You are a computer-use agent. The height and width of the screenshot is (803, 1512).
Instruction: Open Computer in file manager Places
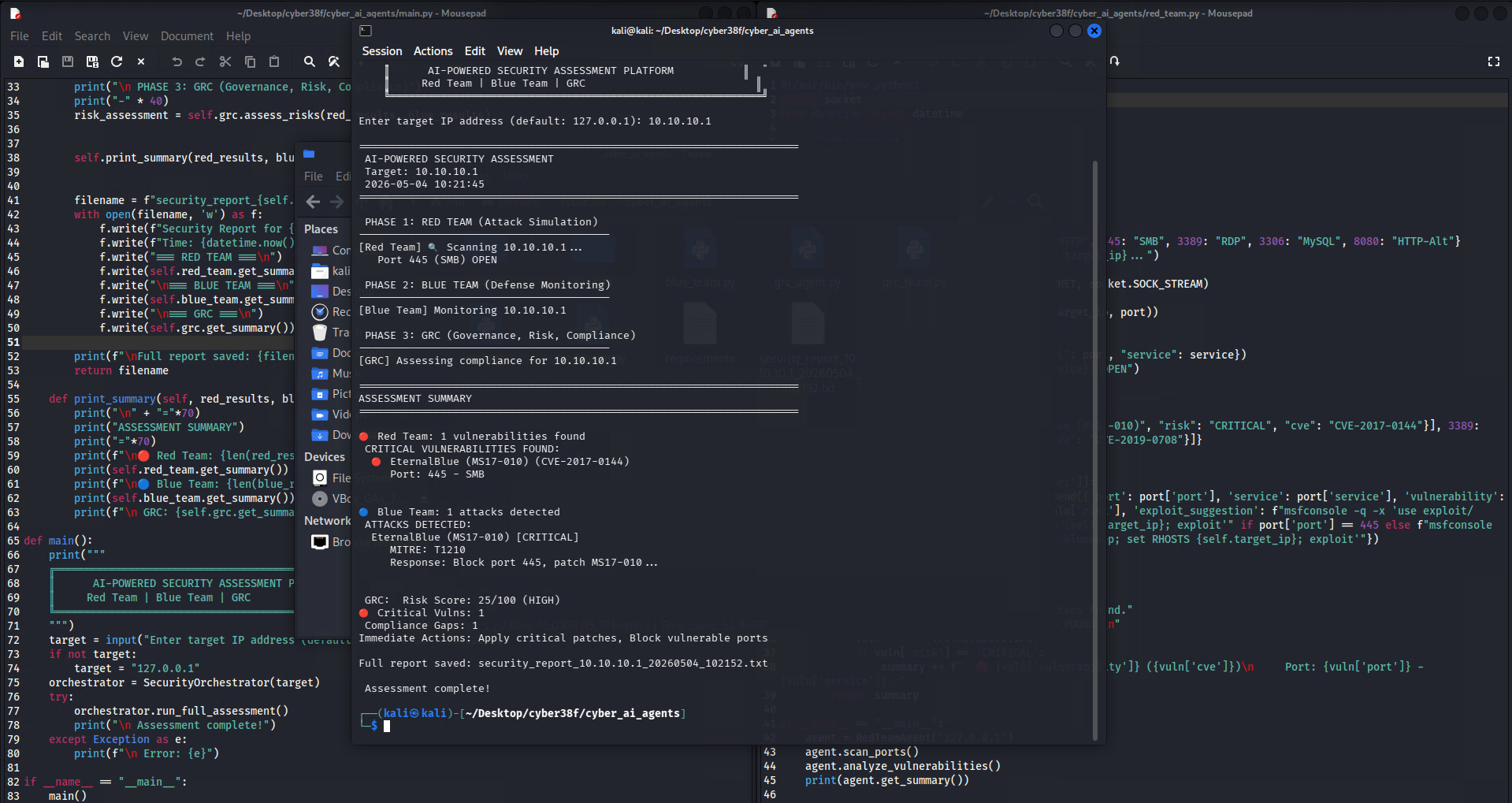point(331,251)
